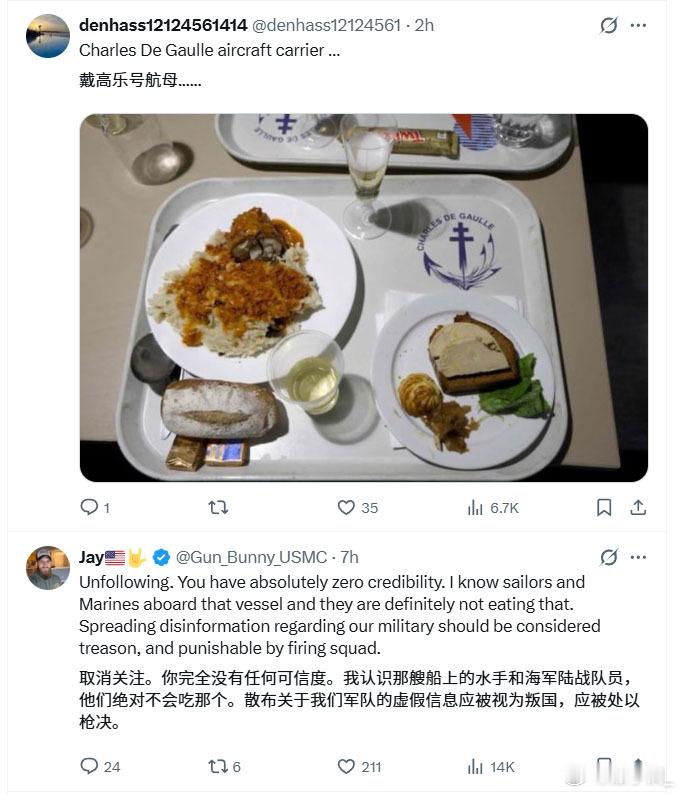The height and width of the screenshot is (794, 681).
Task: View analytics showing 14K views
Action: (491, 767)
